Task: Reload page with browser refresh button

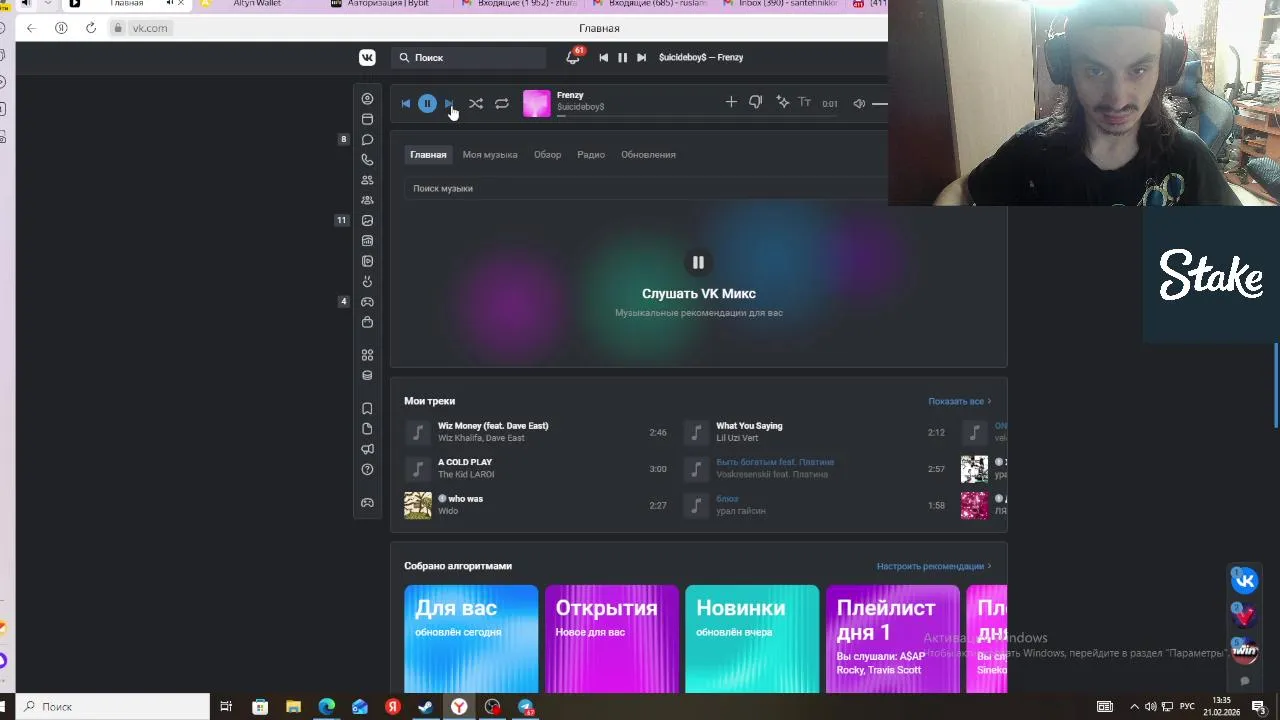Action: 90,28
